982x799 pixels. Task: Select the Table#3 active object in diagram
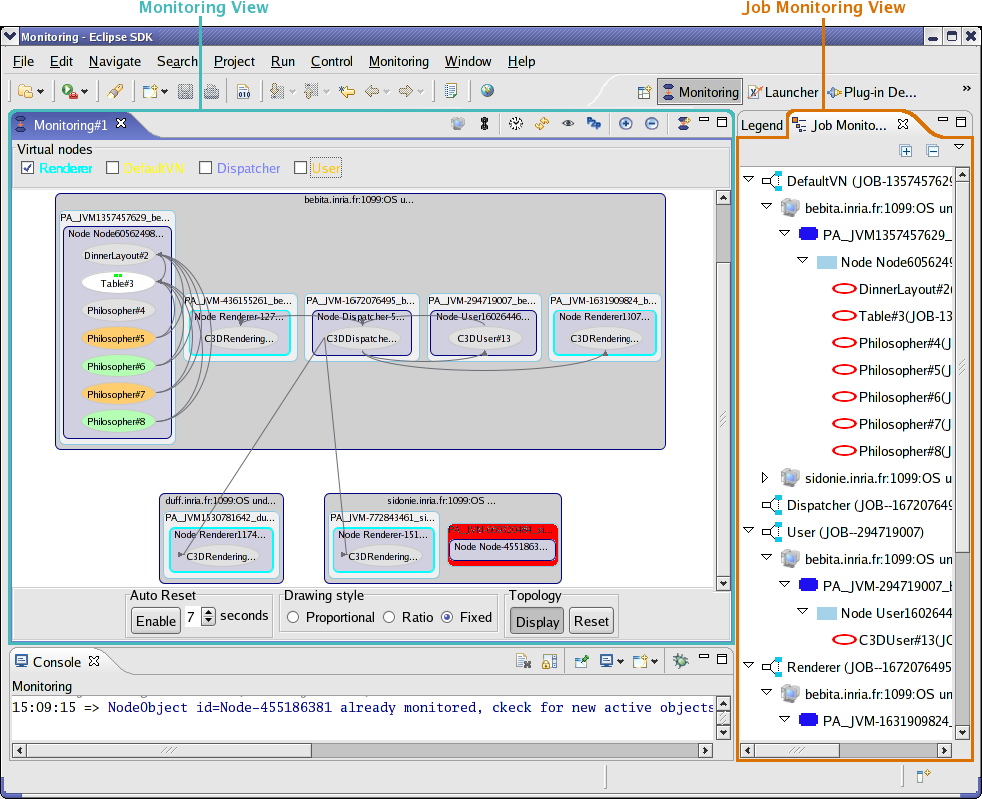pos(117,283)
